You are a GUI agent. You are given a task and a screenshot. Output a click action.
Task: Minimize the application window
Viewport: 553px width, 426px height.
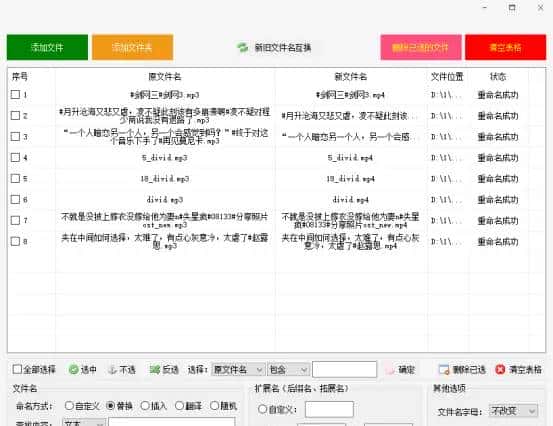click(x=485, y=7)
